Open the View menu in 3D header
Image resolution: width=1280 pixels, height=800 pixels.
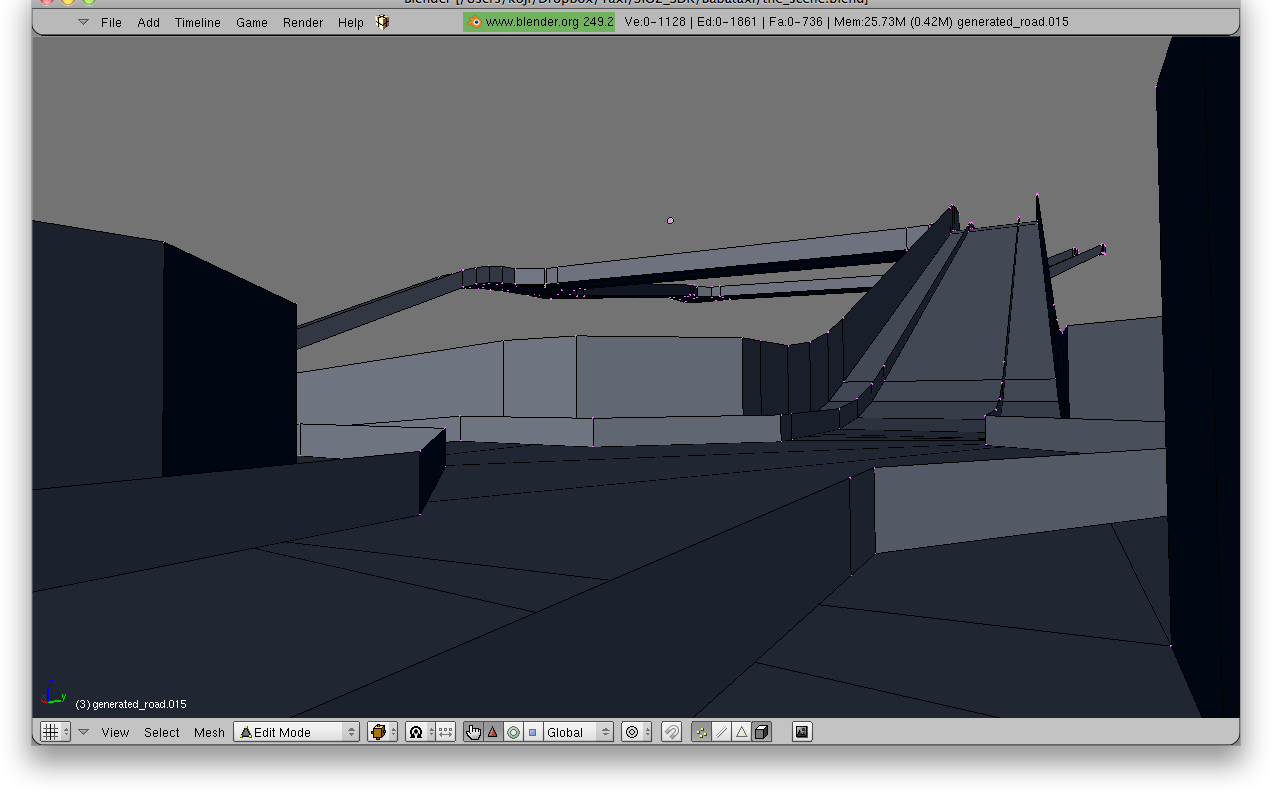tap(115, 732)
